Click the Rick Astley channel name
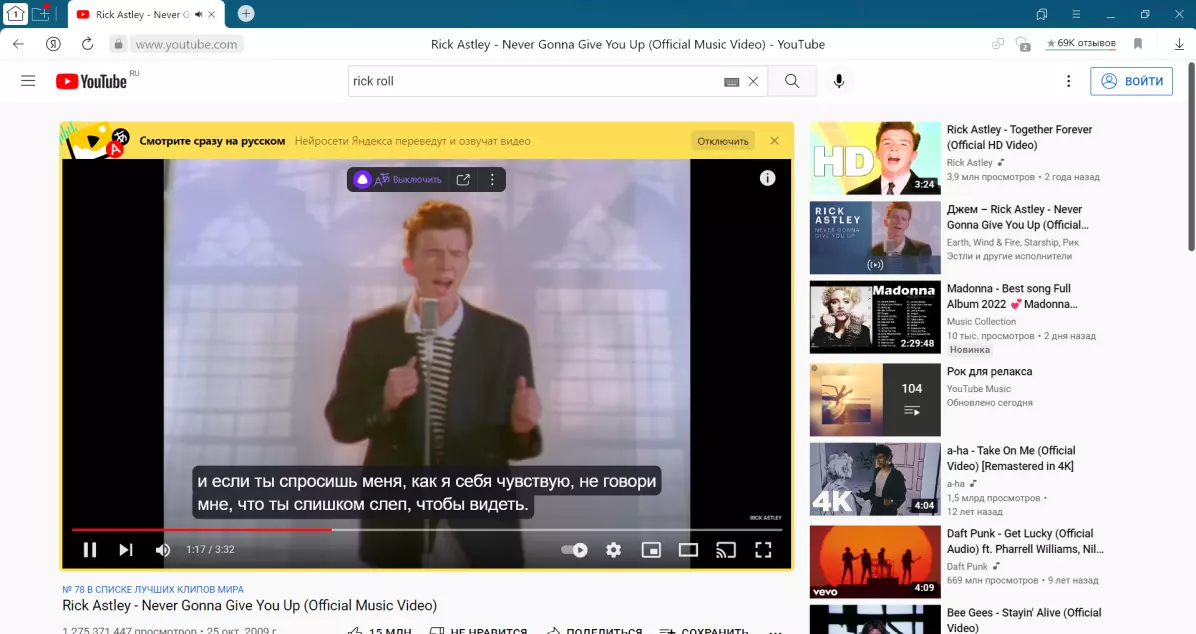Image resolution: width=1196 pixels, height=634 pixels. [x=969, y=163]
